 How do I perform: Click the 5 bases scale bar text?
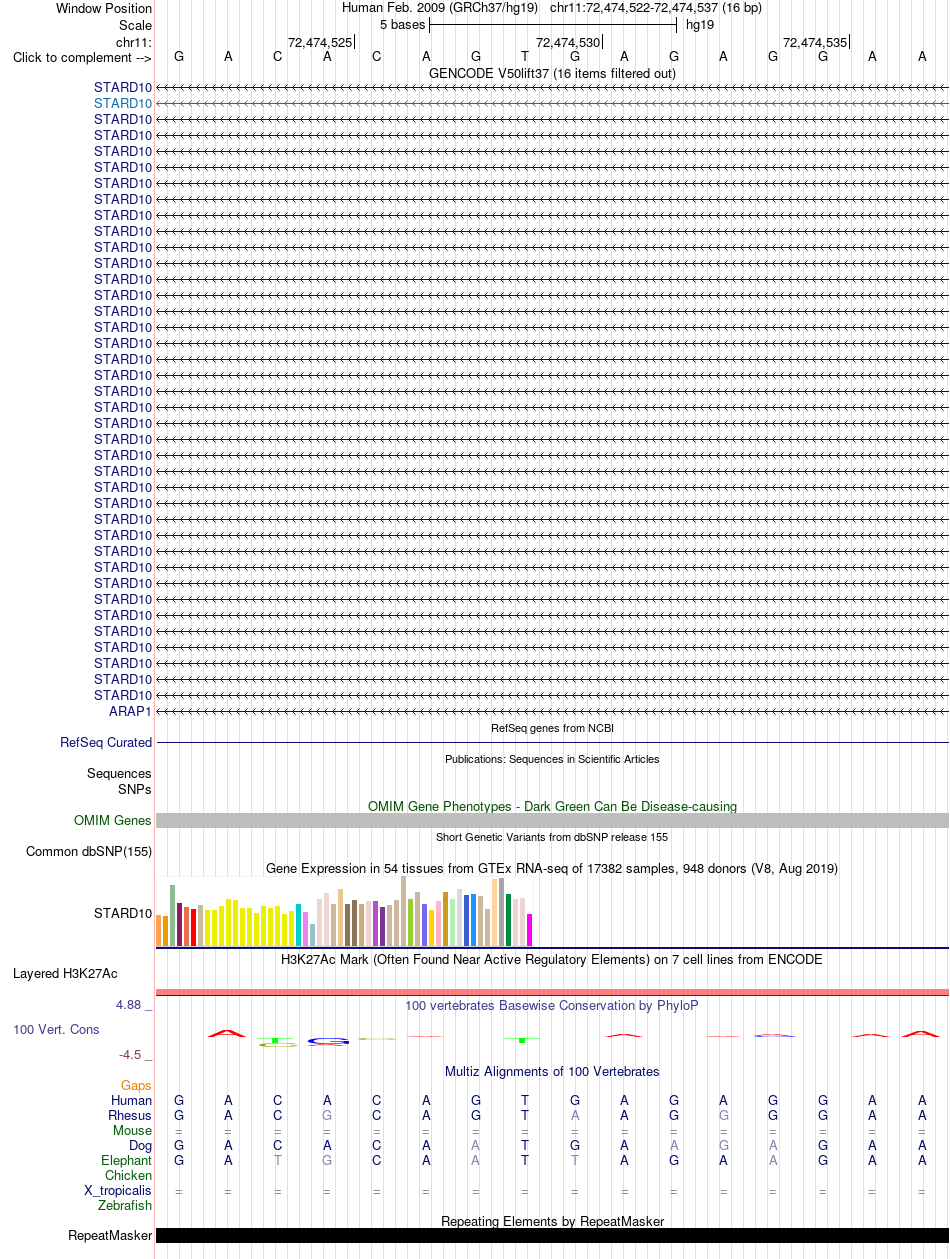[402, 24]
